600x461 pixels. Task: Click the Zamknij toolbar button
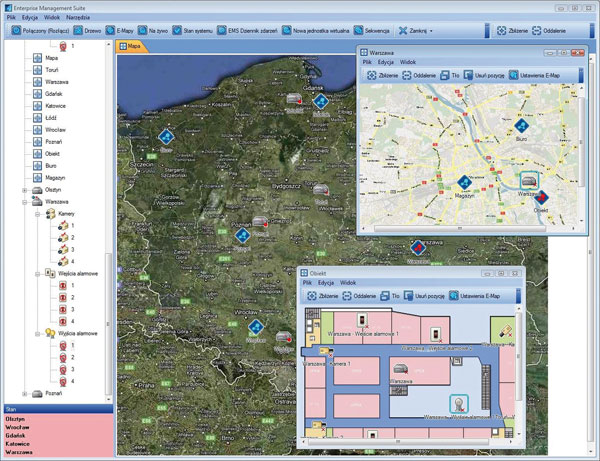tap(412, 31)
